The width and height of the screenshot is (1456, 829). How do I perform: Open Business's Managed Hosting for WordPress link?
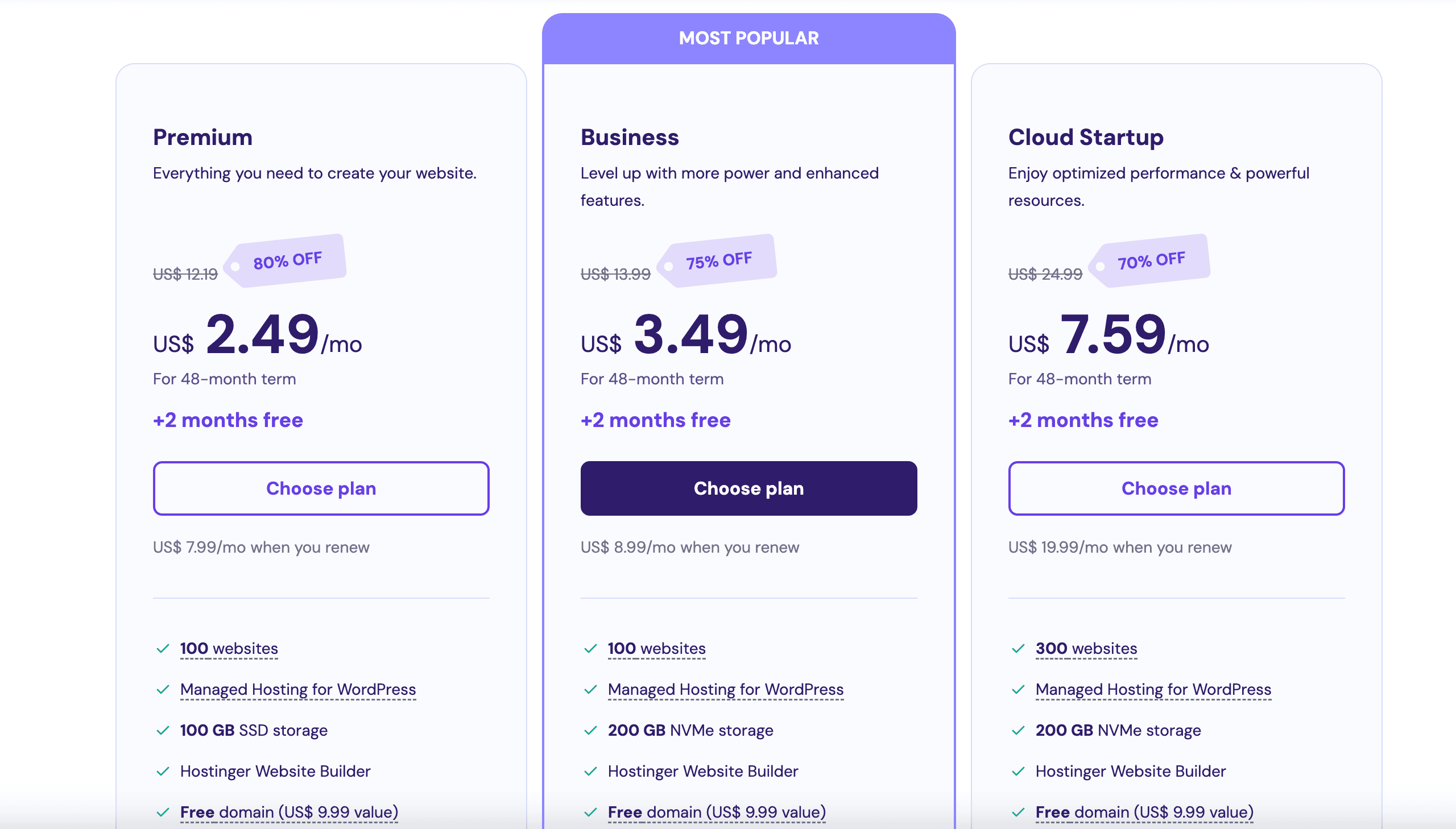(725, 690)
